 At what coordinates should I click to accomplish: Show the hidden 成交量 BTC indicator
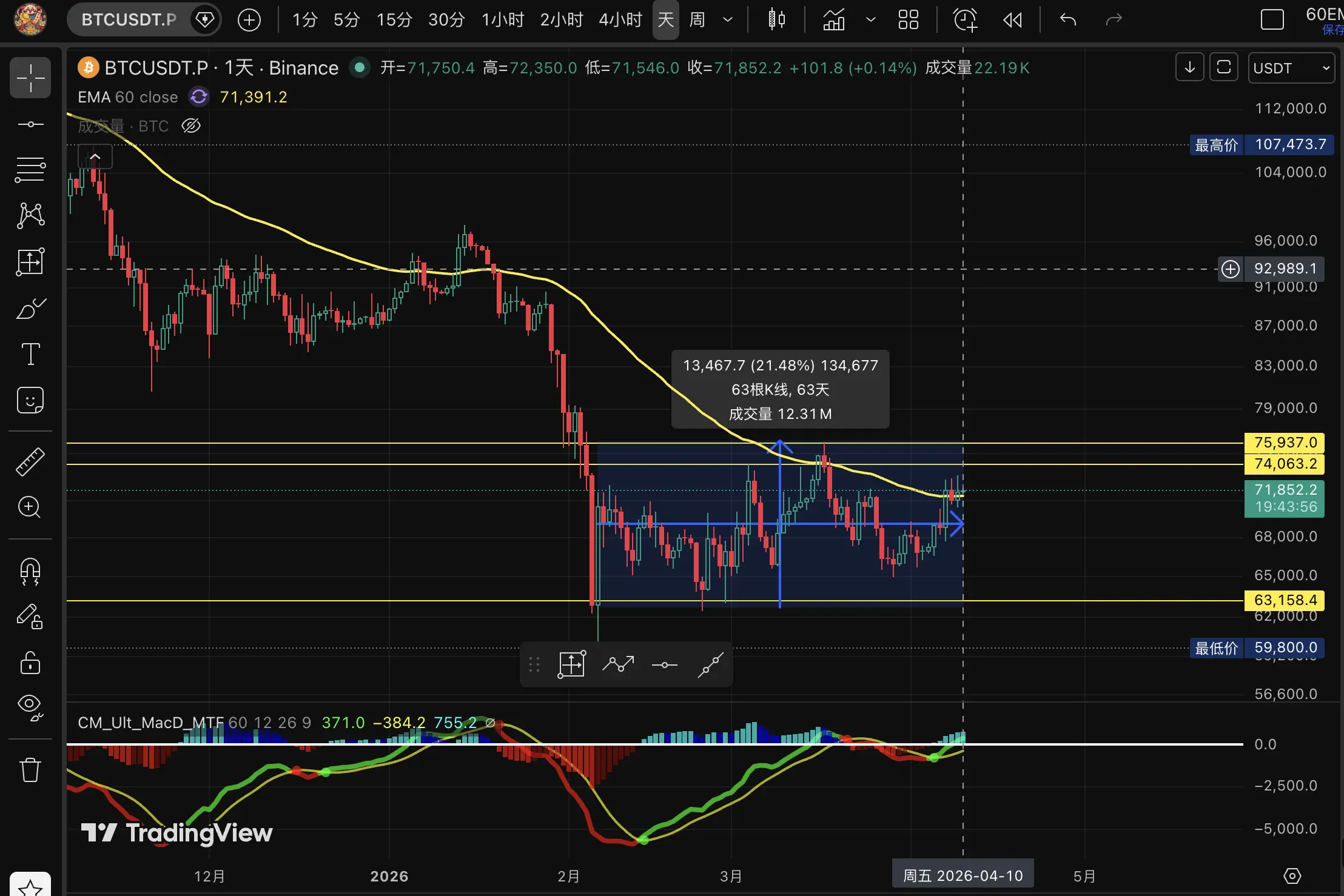click(x=191, y=126)
